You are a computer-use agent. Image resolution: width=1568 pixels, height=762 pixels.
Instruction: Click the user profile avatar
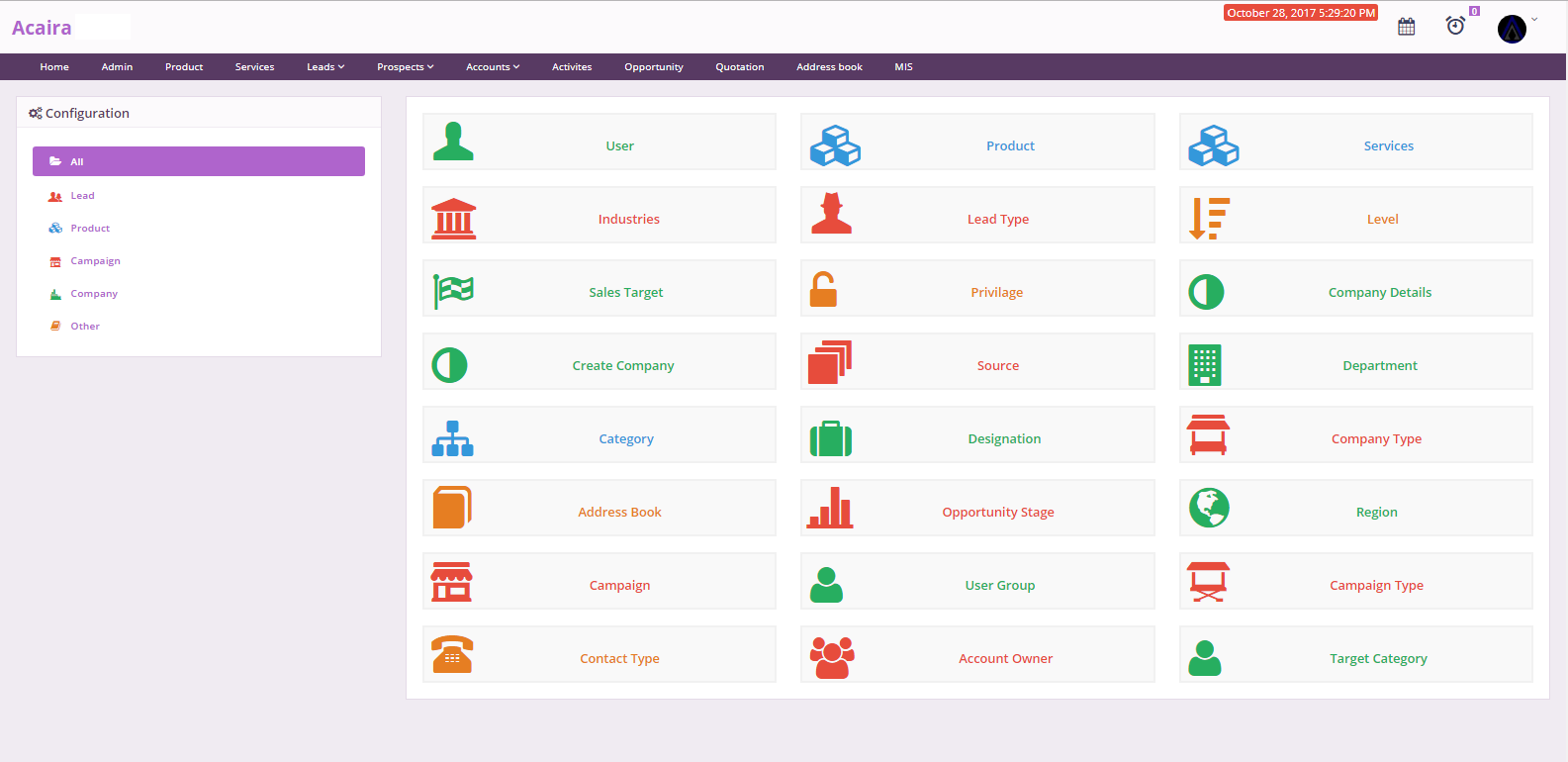(1512, 29)
